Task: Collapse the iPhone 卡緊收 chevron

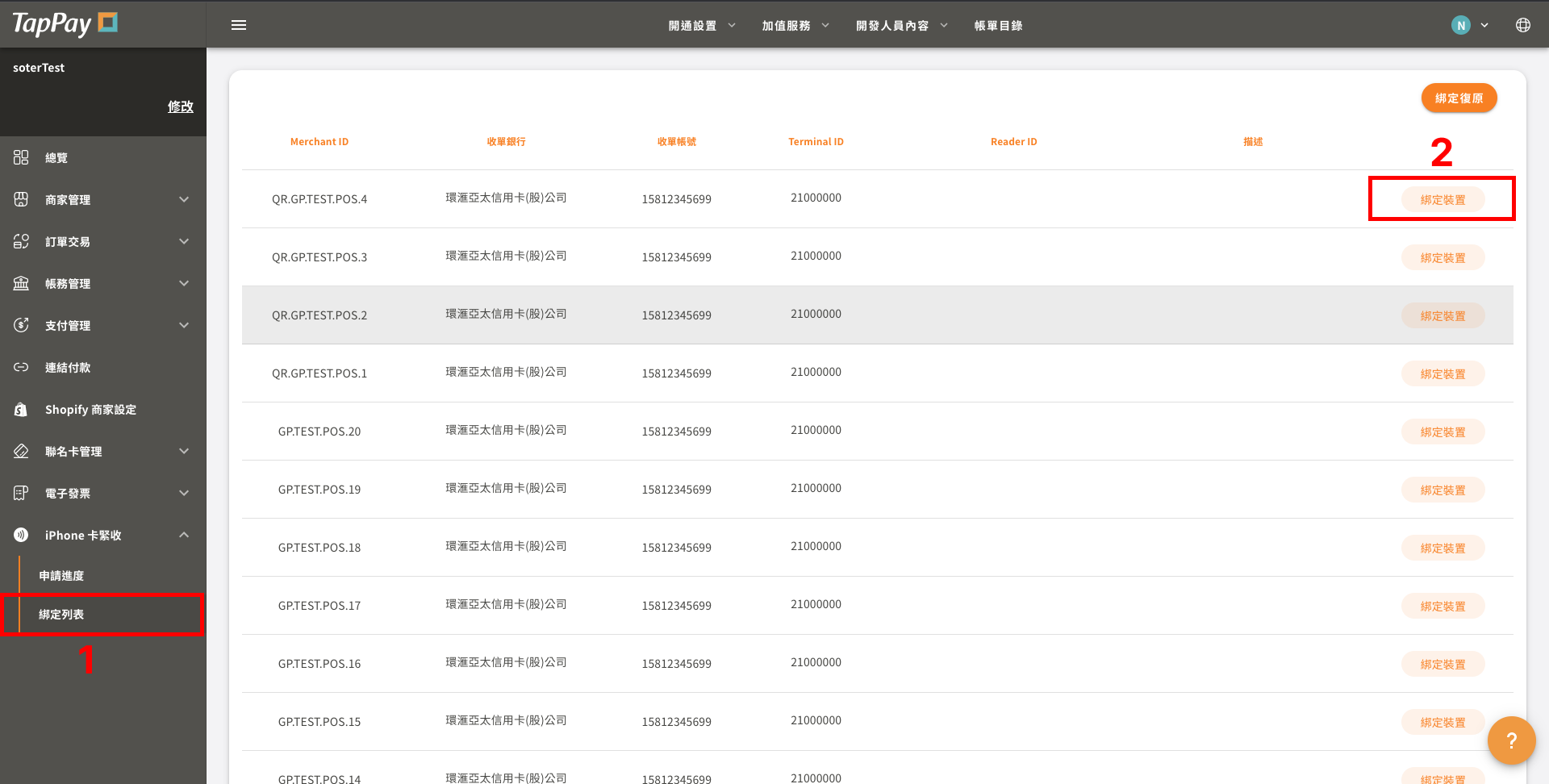Action: [x=184, y=535]
